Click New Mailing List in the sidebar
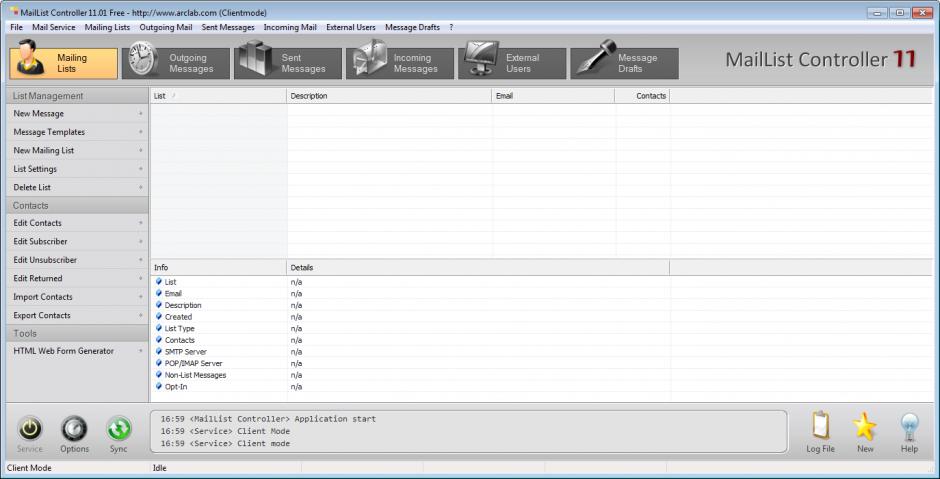The width and height of the screenshot is (940, 479). point(77,150)
